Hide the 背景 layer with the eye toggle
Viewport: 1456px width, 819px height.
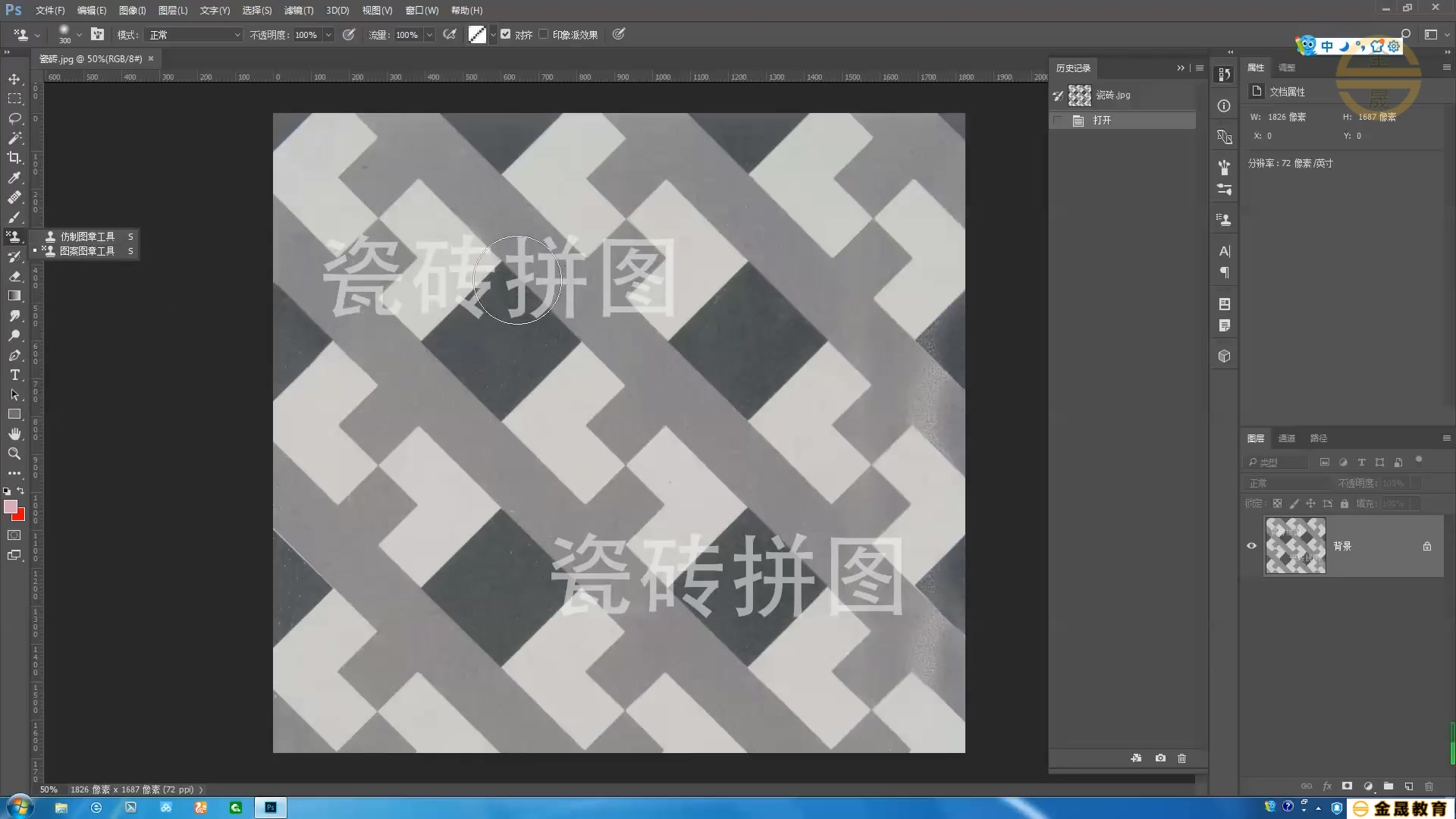1252,545
